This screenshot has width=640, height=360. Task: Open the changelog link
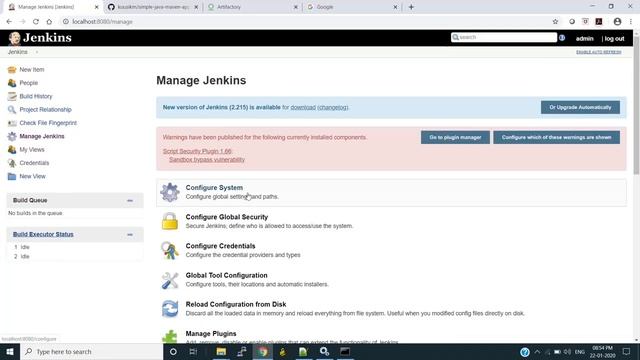coord(333,107)
